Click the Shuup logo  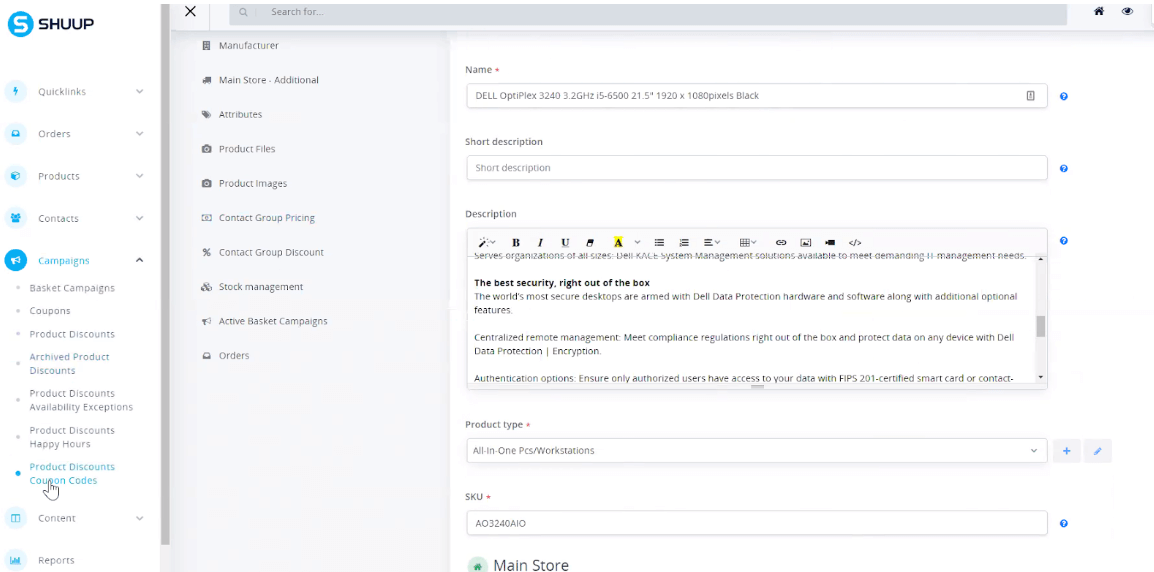[x=52, y=24]
